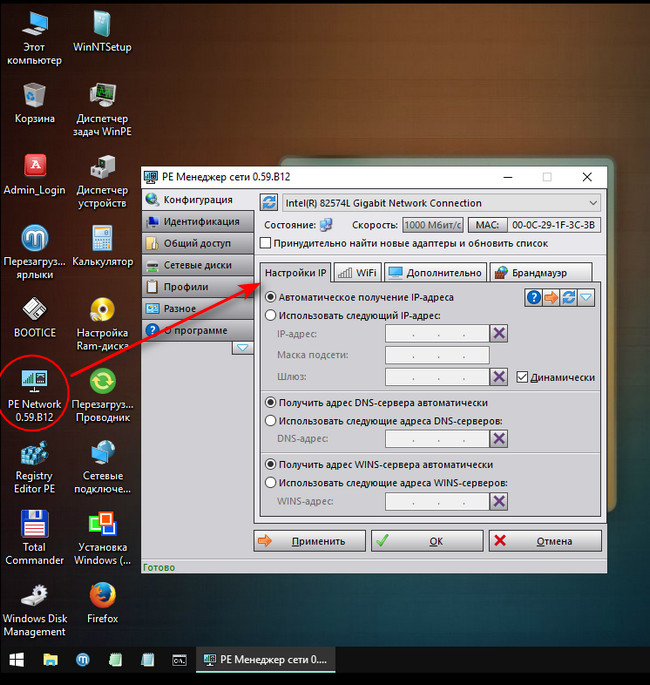Open the light-blue dropdown arrow in IP toolbar

[586, 297]
